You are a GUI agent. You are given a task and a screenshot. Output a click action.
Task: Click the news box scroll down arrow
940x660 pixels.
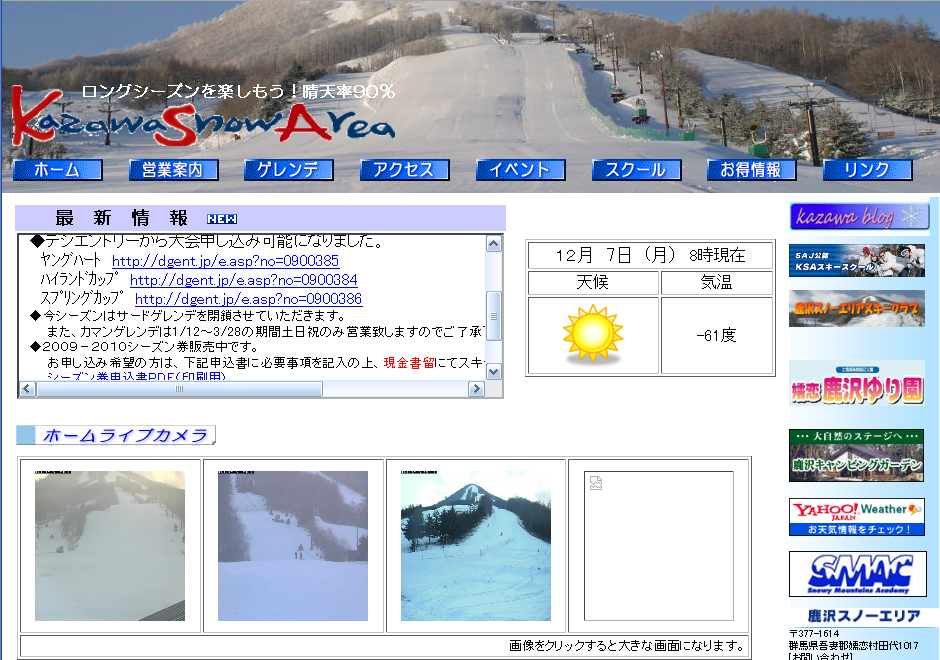(493, 372)
